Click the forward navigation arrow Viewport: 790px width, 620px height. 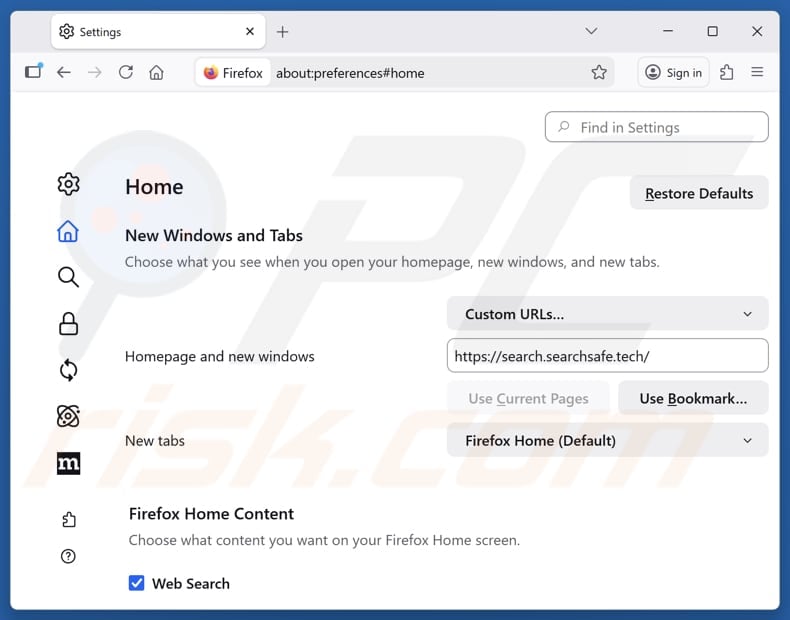click(94, 73)
